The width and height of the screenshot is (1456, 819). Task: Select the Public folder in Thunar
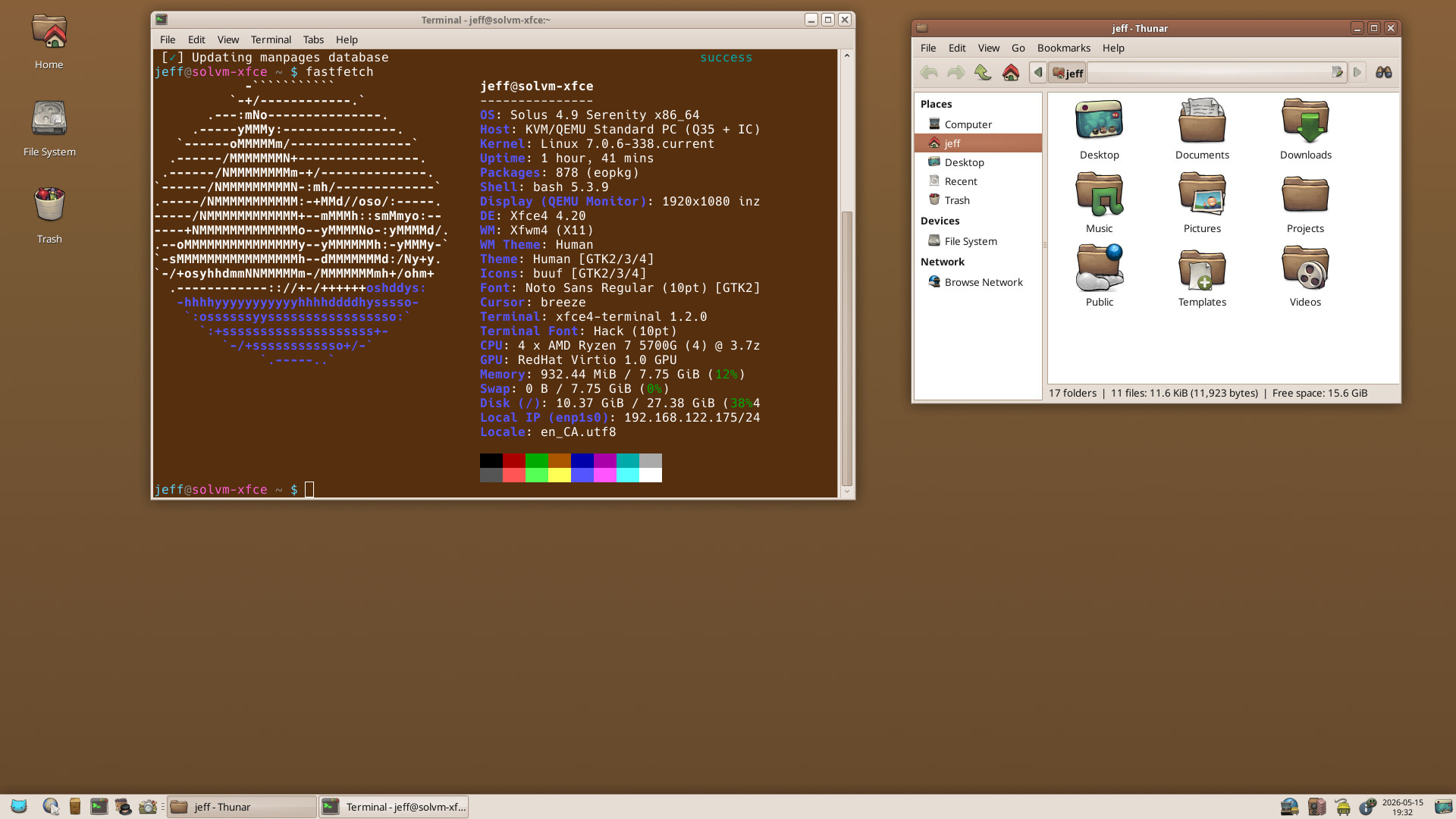1100,276
